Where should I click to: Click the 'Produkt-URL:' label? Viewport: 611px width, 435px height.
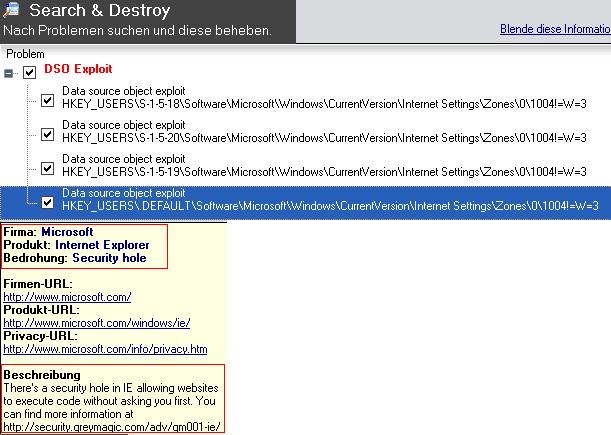(x=41, y=310)
